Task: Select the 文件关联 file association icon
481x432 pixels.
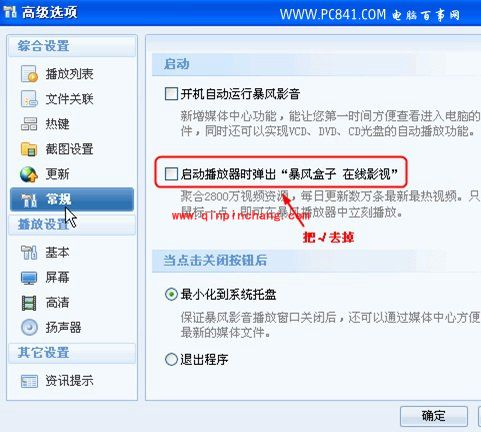Action: 29,99
